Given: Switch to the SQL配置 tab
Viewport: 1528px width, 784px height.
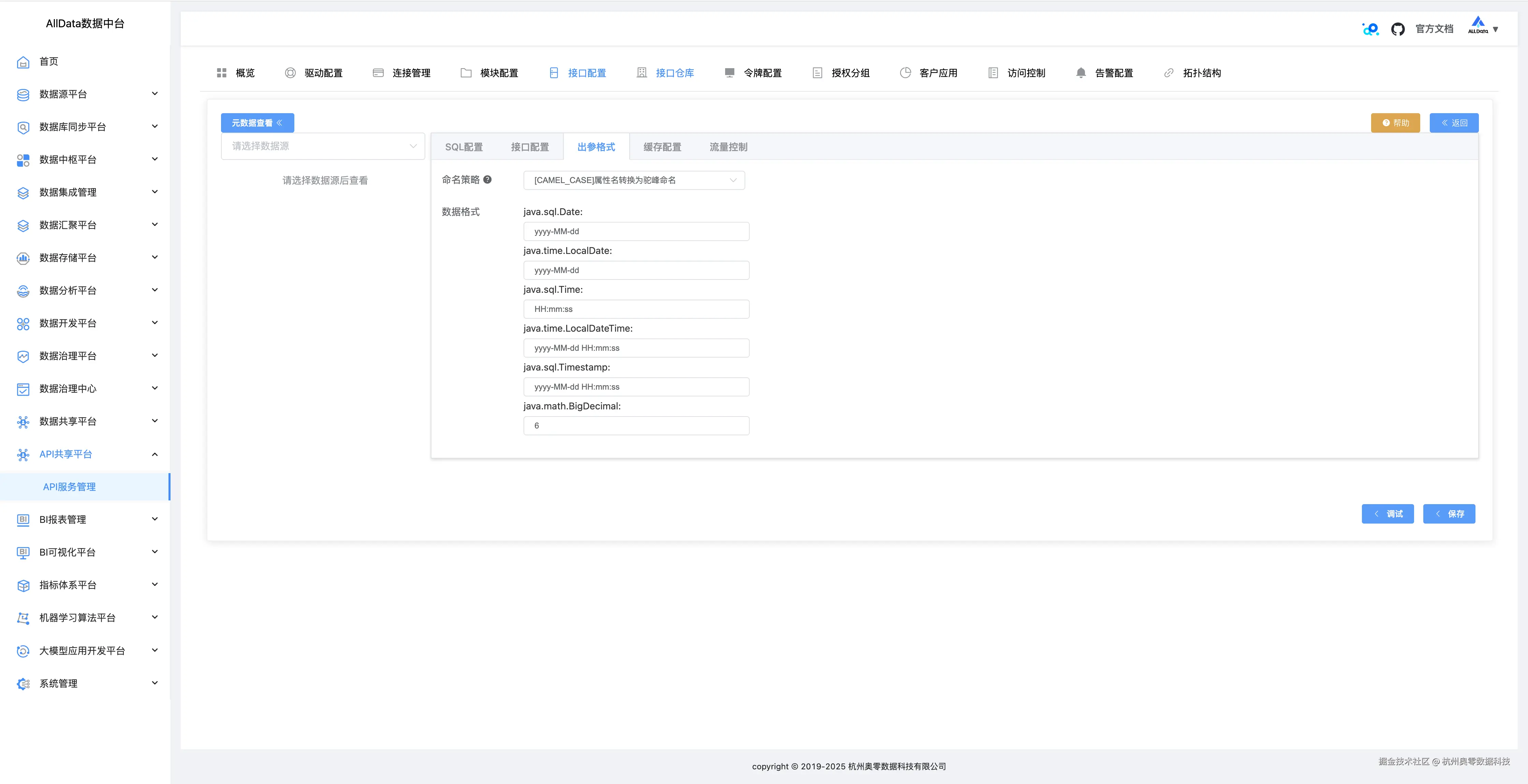Looking at the screenshot, I should pyautogui.click(x=464, y=147).
